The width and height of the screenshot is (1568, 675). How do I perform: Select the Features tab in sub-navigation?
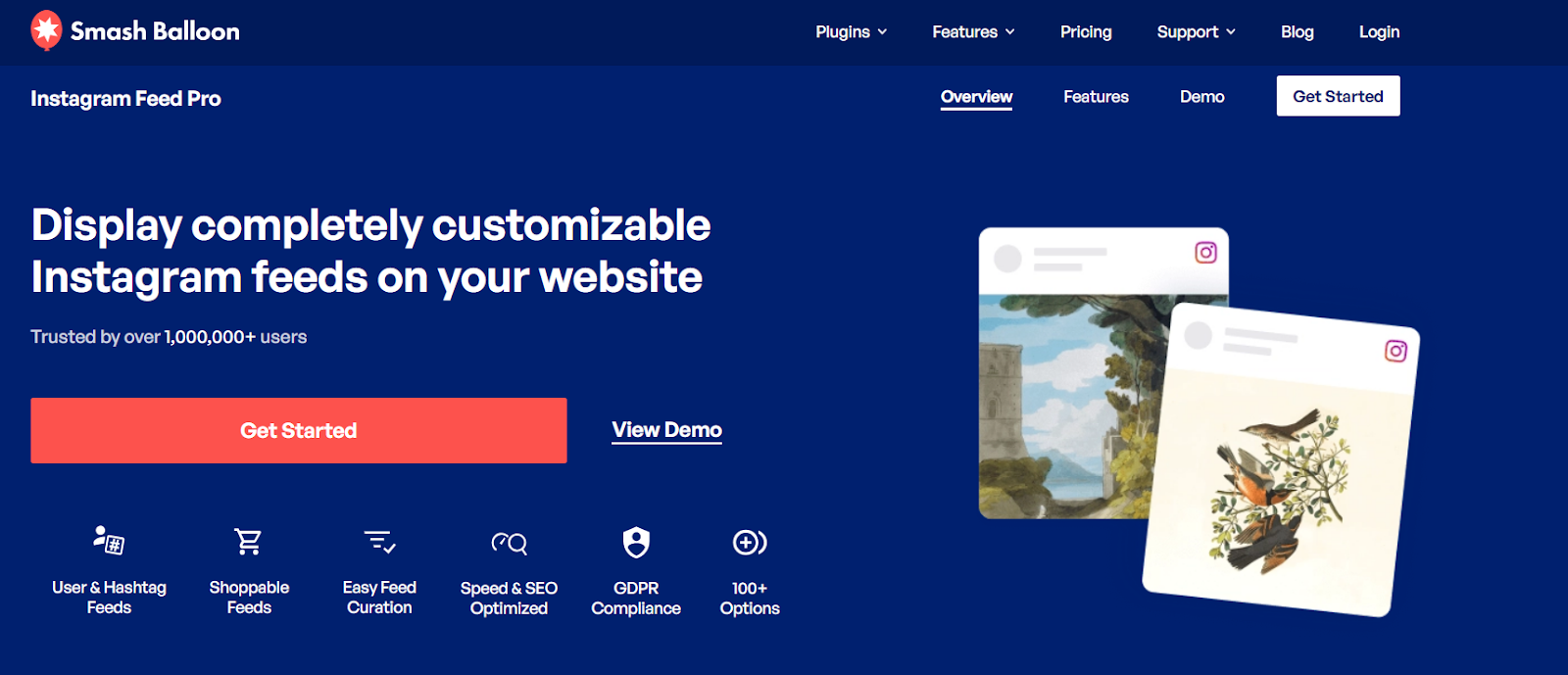pyautogui.click(x=1096, y=97)
